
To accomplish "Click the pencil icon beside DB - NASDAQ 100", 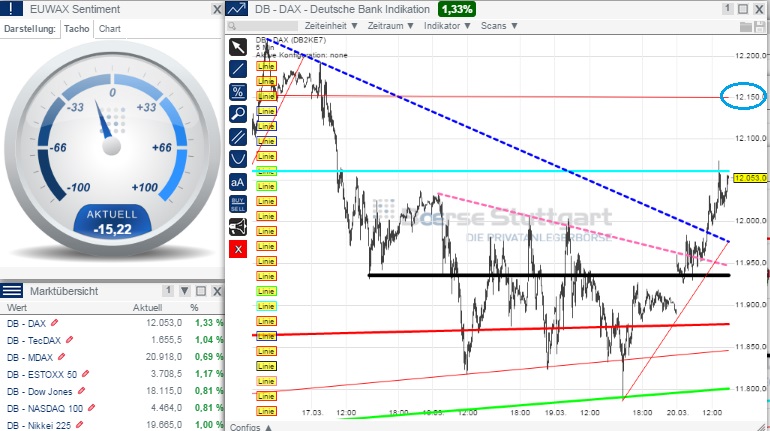I will (91, 407).
